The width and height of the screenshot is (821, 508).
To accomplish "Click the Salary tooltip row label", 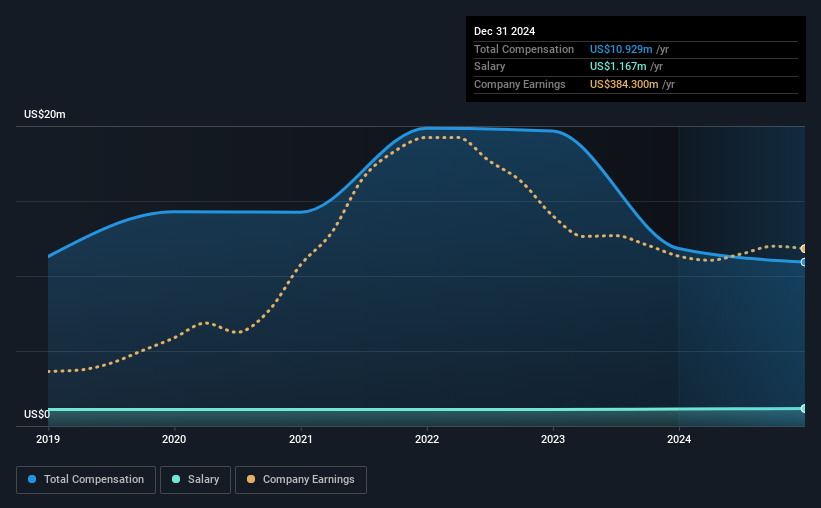I will pos(490,67).
